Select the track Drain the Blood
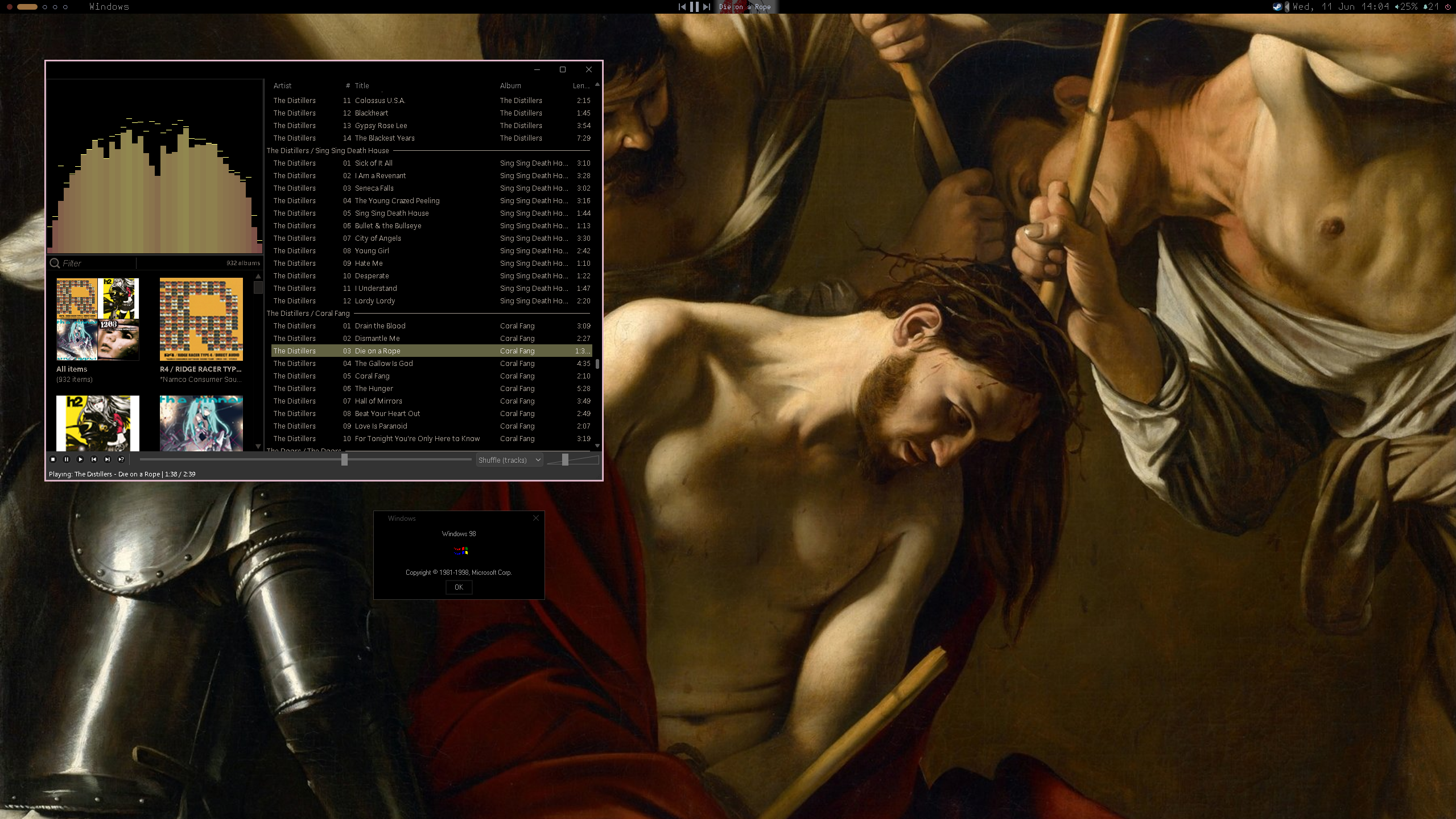The height and width of the screenshot is (819, 1456). tap(431, 326)
